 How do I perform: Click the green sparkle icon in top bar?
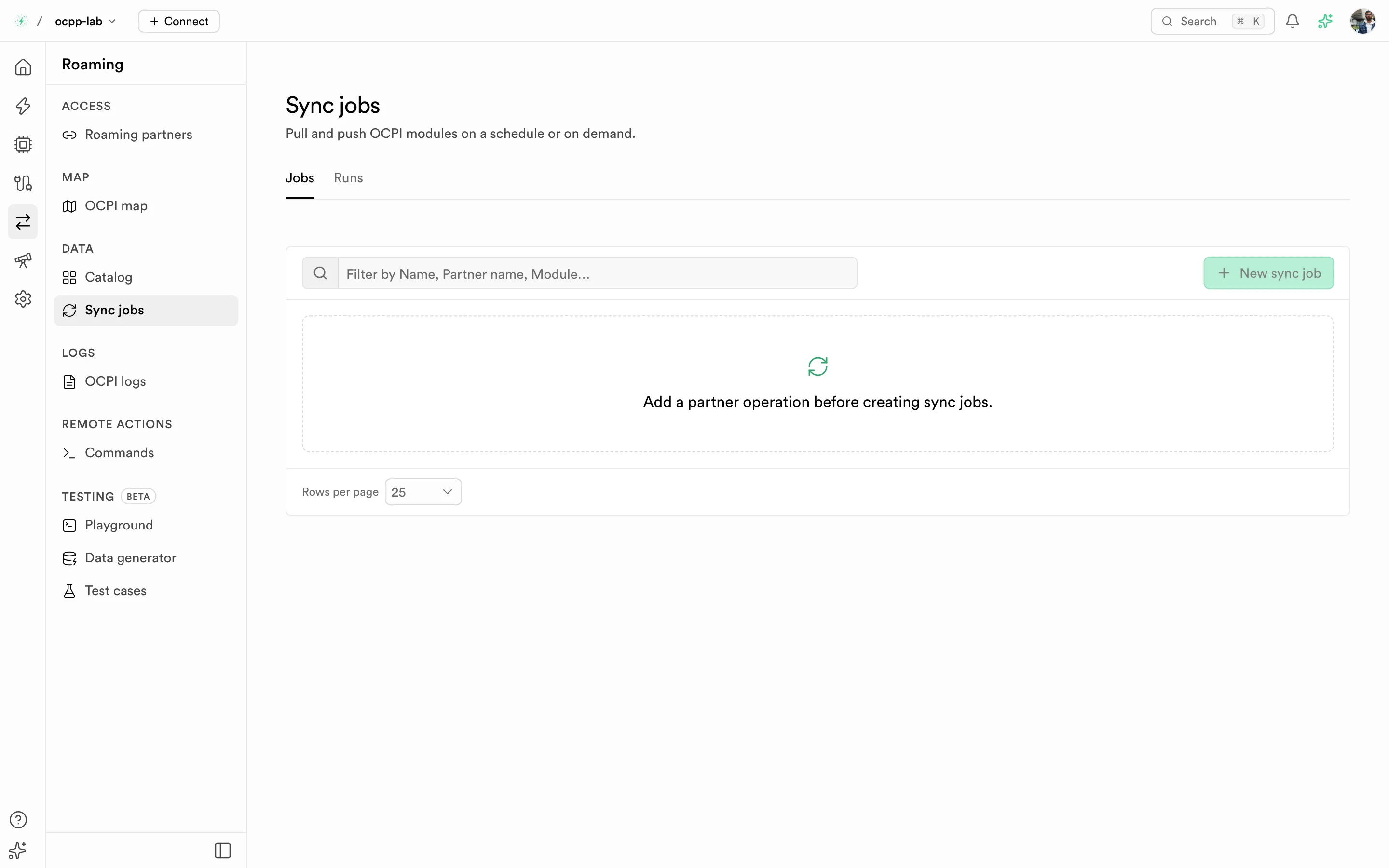coord(1325,21)
